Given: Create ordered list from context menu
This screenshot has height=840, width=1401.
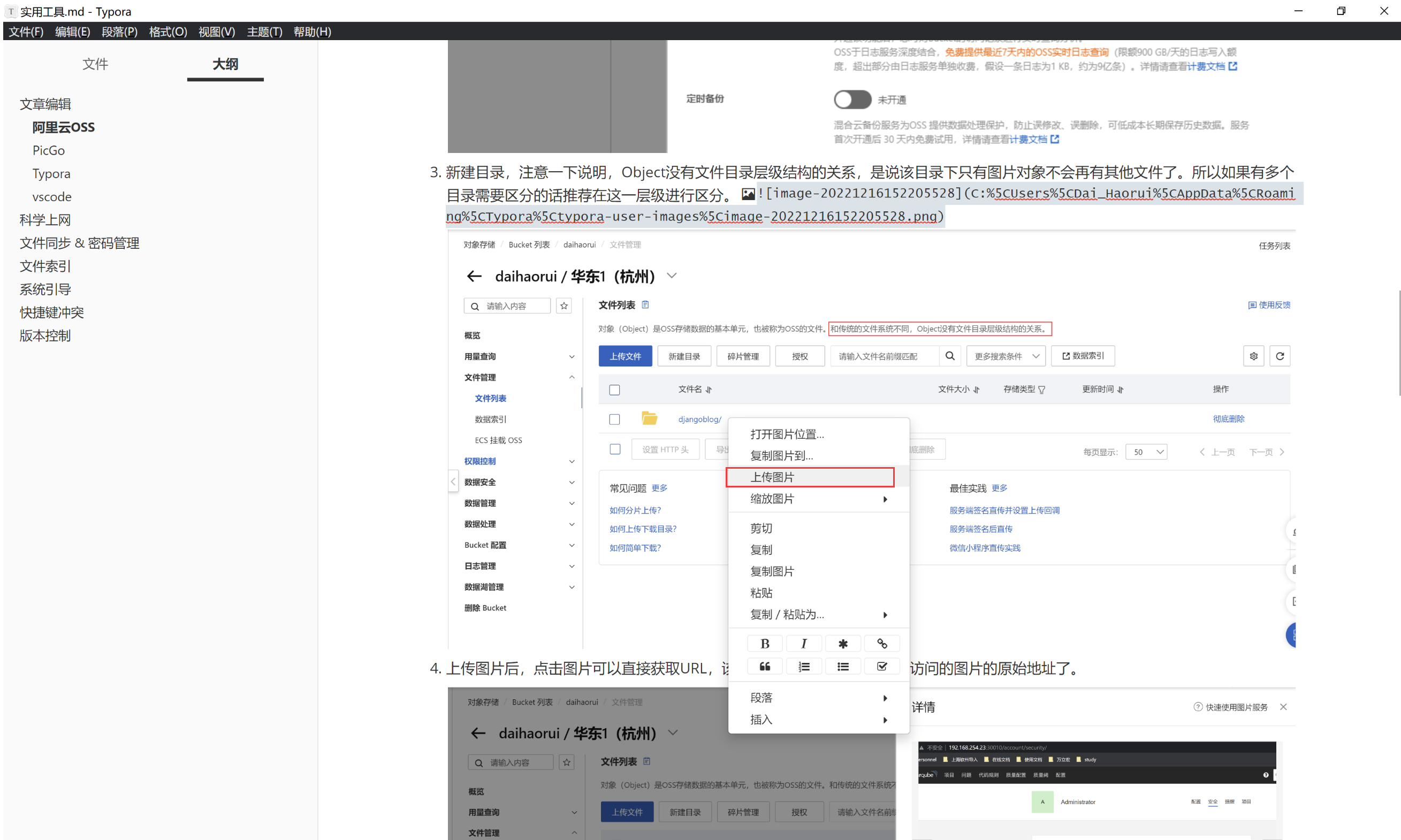Looking at the screenshot, I should click(x=803, y=666).
